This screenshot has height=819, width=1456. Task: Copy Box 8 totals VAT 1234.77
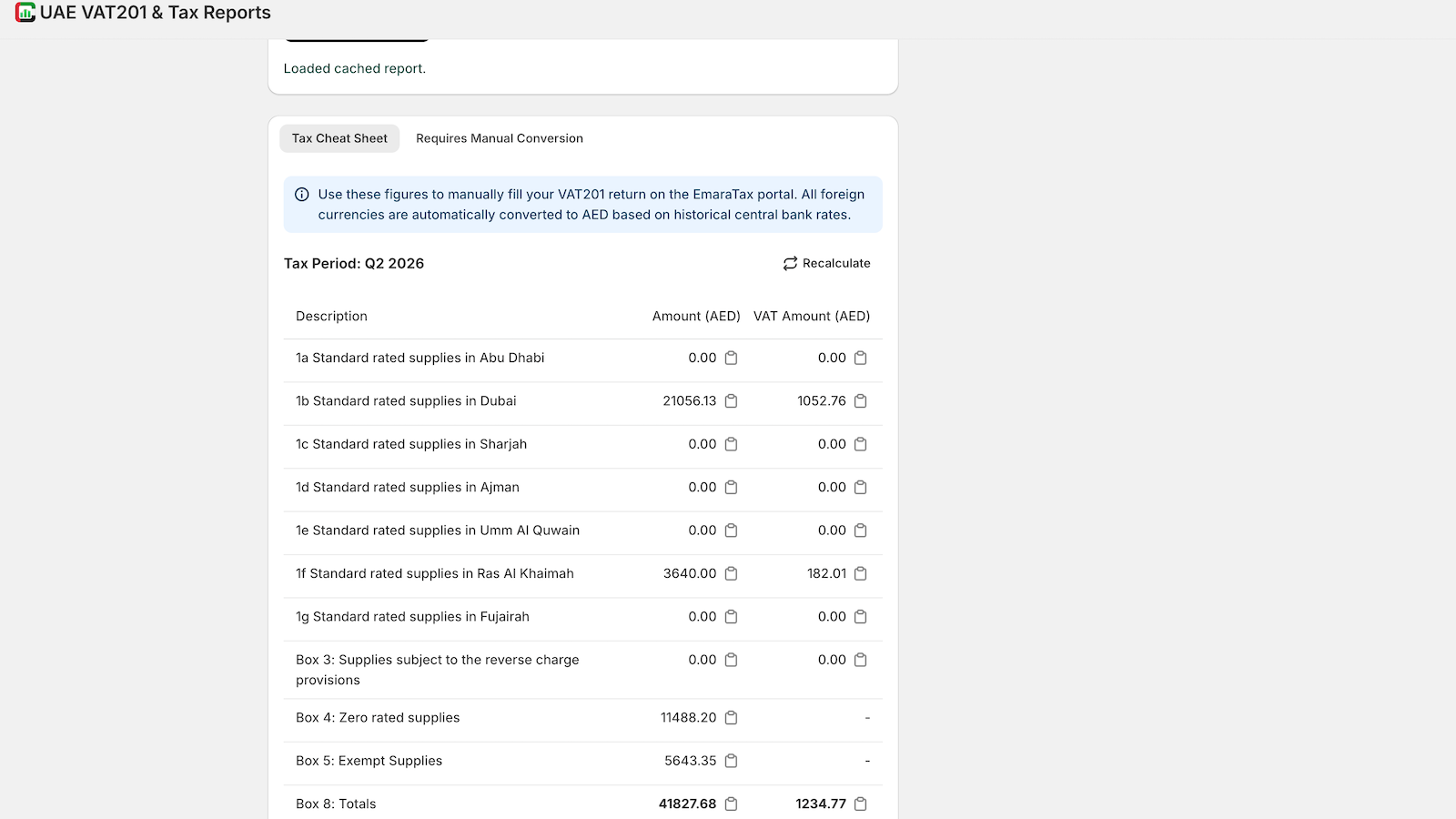[861, 804]
